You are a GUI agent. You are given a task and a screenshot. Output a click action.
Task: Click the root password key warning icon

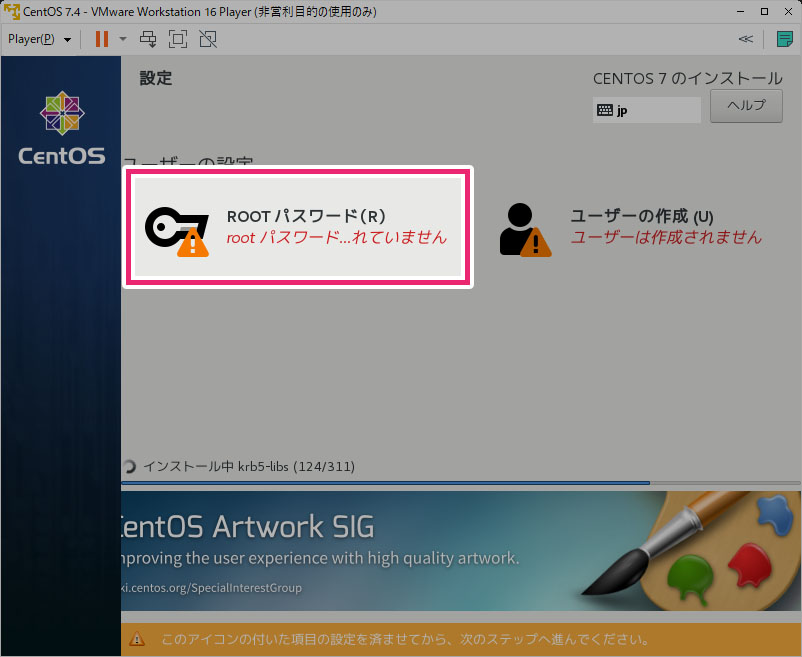[177, 232]
